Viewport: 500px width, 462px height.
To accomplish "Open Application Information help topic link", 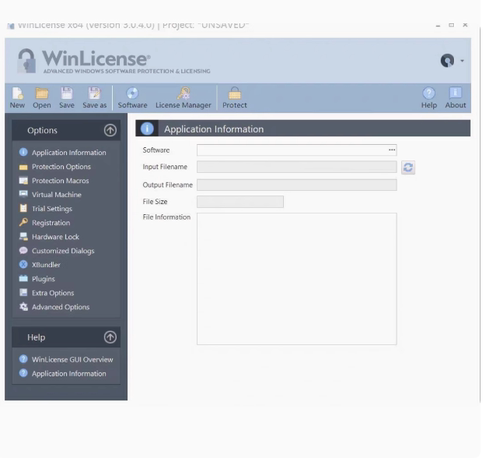I will [63, 373].
